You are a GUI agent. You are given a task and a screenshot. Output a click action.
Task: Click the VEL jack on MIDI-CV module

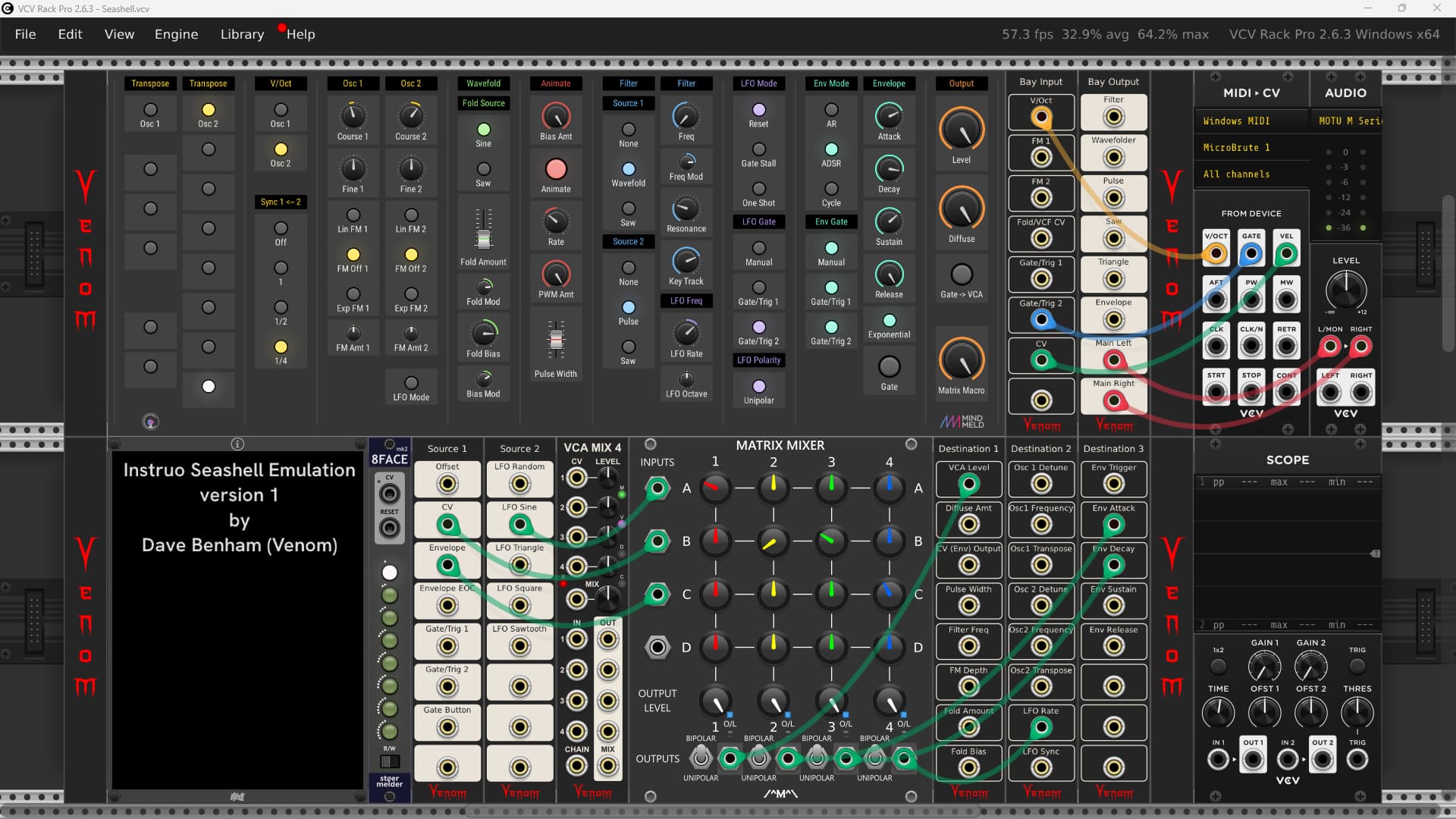coord(1286,253)
